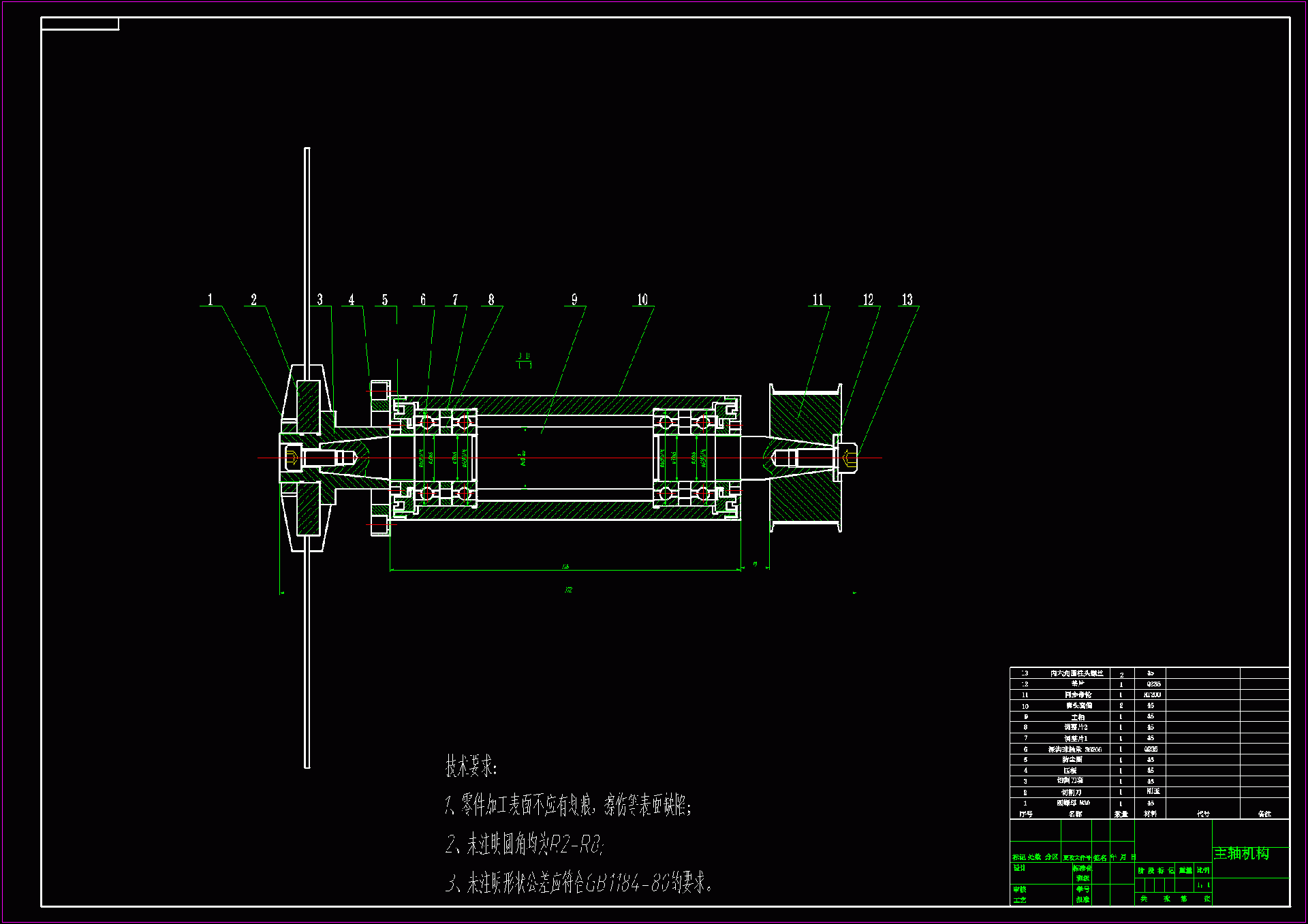
Task: Select the 技术要求 heading text
Action: tap(471, 766)
